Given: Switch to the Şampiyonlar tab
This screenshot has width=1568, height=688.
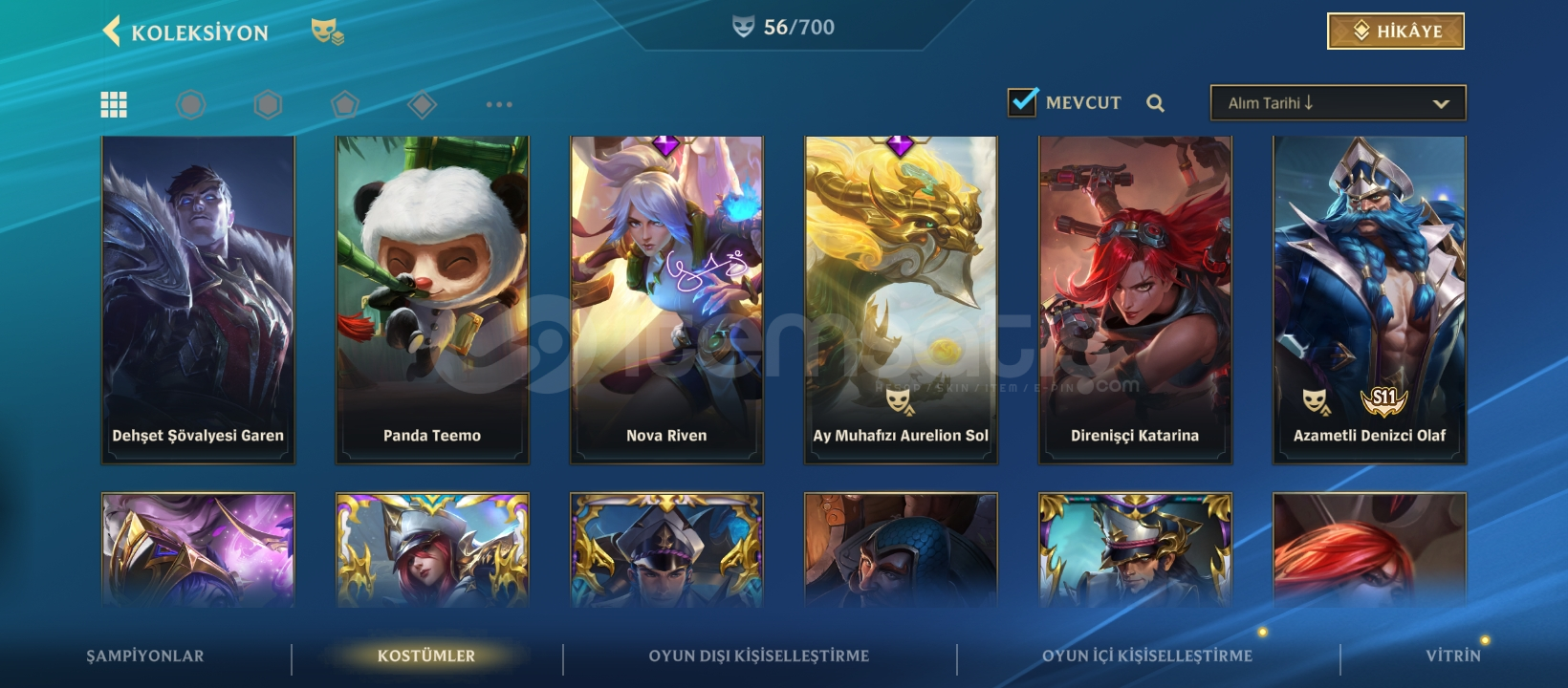Looking at the screenshot, I should (145, 656).
